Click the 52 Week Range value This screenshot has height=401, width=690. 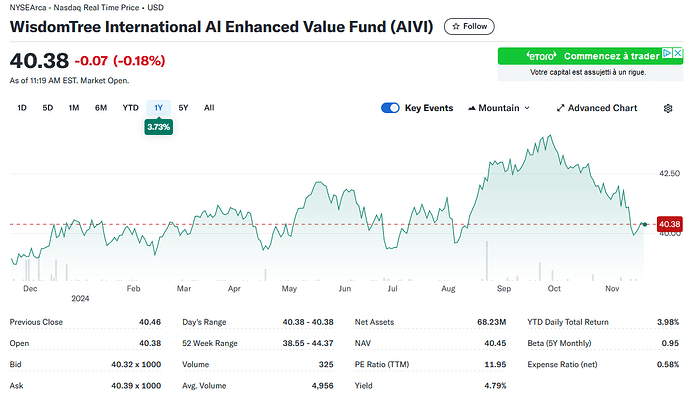[x=308, y=343]
